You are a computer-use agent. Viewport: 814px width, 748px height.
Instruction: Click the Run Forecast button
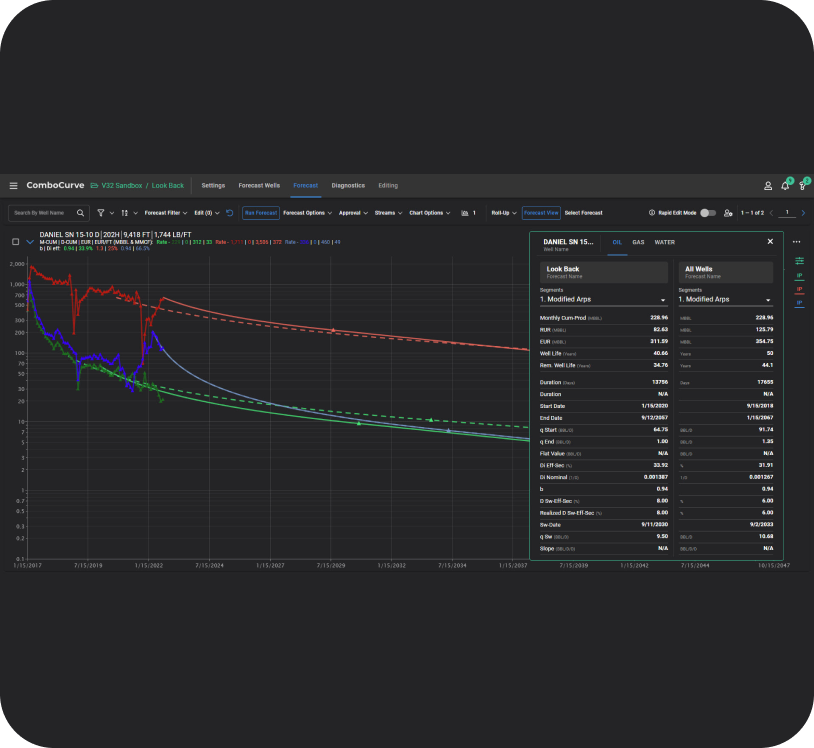(x=261, y=213)
